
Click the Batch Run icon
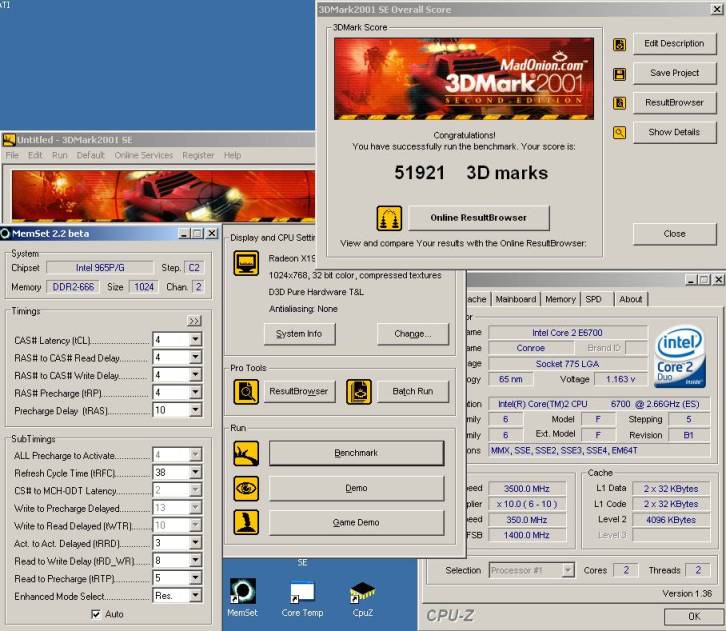coord(359,392)
